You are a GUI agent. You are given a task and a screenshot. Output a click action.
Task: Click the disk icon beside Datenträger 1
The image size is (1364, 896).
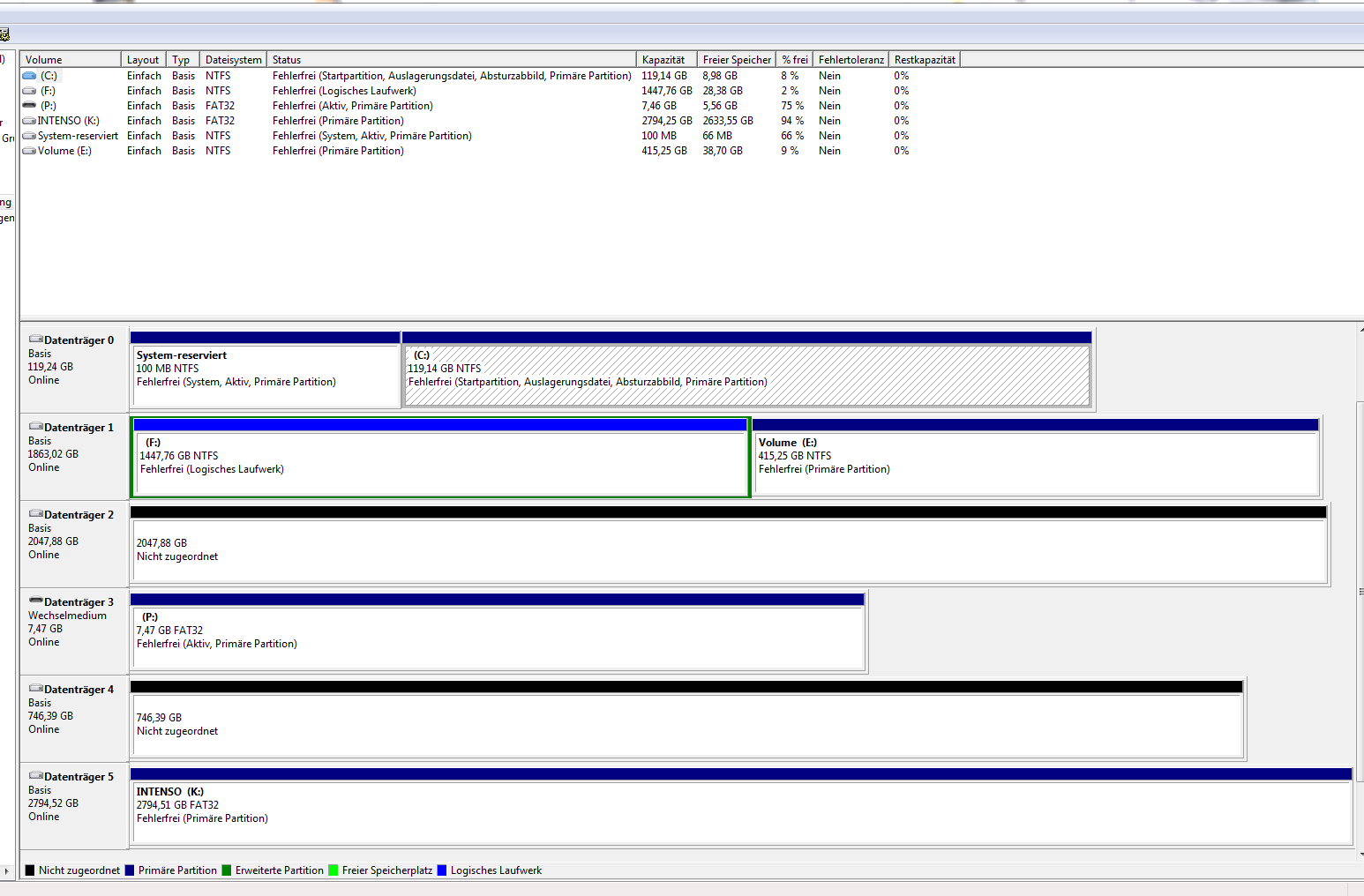click(x=36, y=427)
